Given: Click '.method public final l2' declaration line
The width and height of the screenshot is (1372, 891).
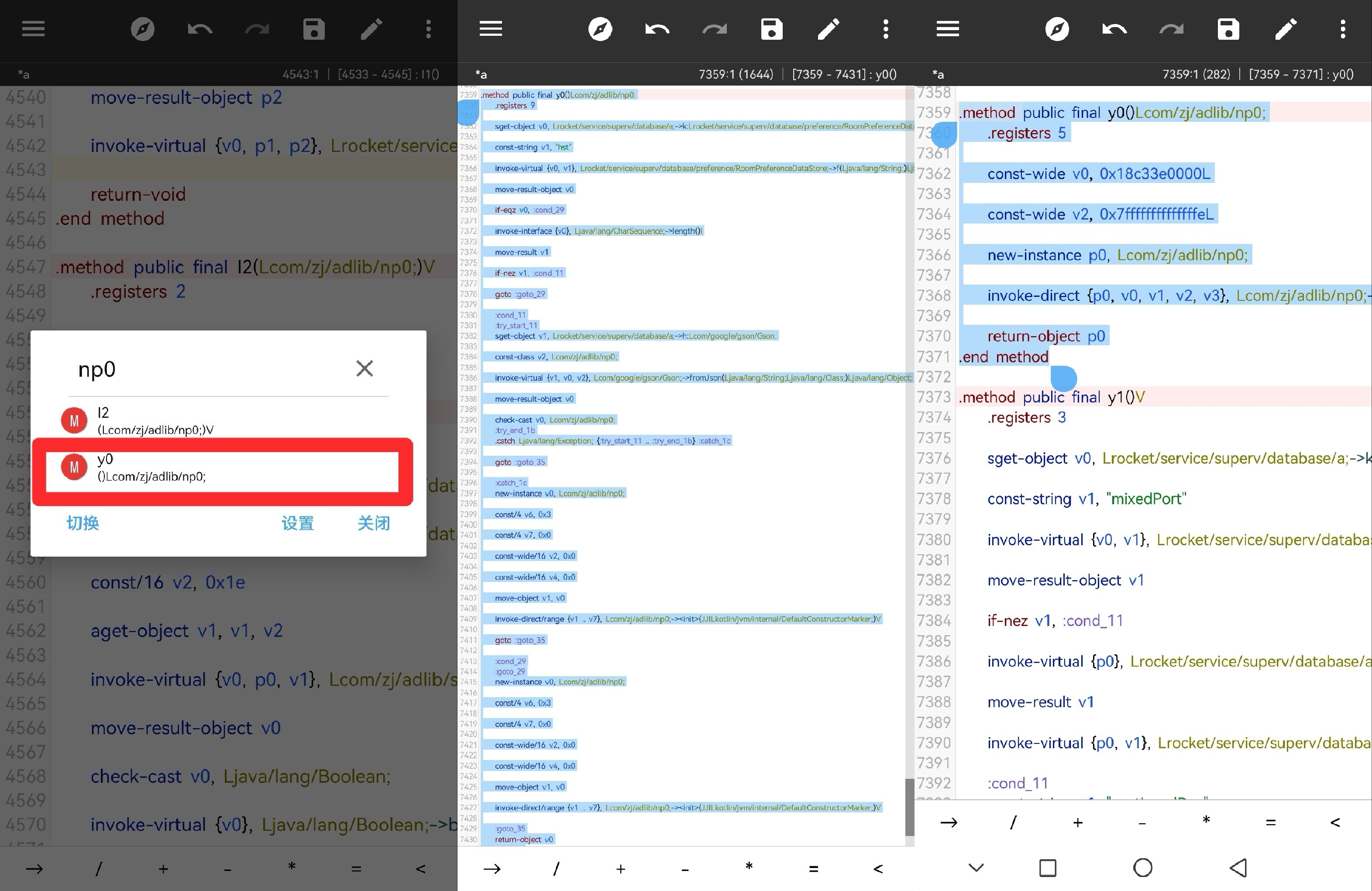Looking at the screenshot, I should click(x=245, y=267).
